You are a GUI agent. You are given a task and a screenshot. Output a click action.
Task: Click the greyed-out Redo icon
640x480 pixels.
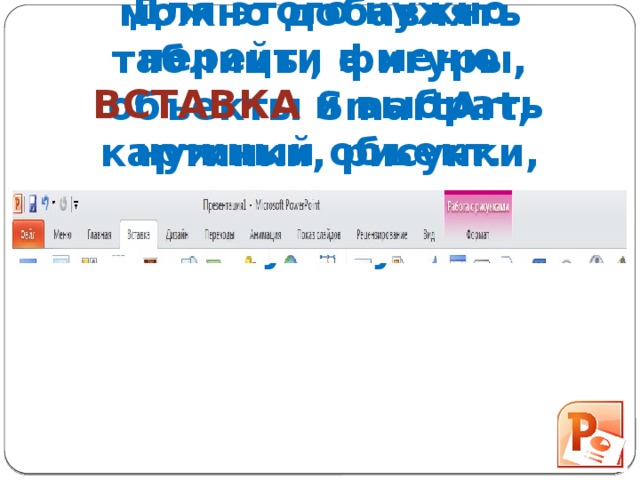pyautogui.click(x=63, y=203)
